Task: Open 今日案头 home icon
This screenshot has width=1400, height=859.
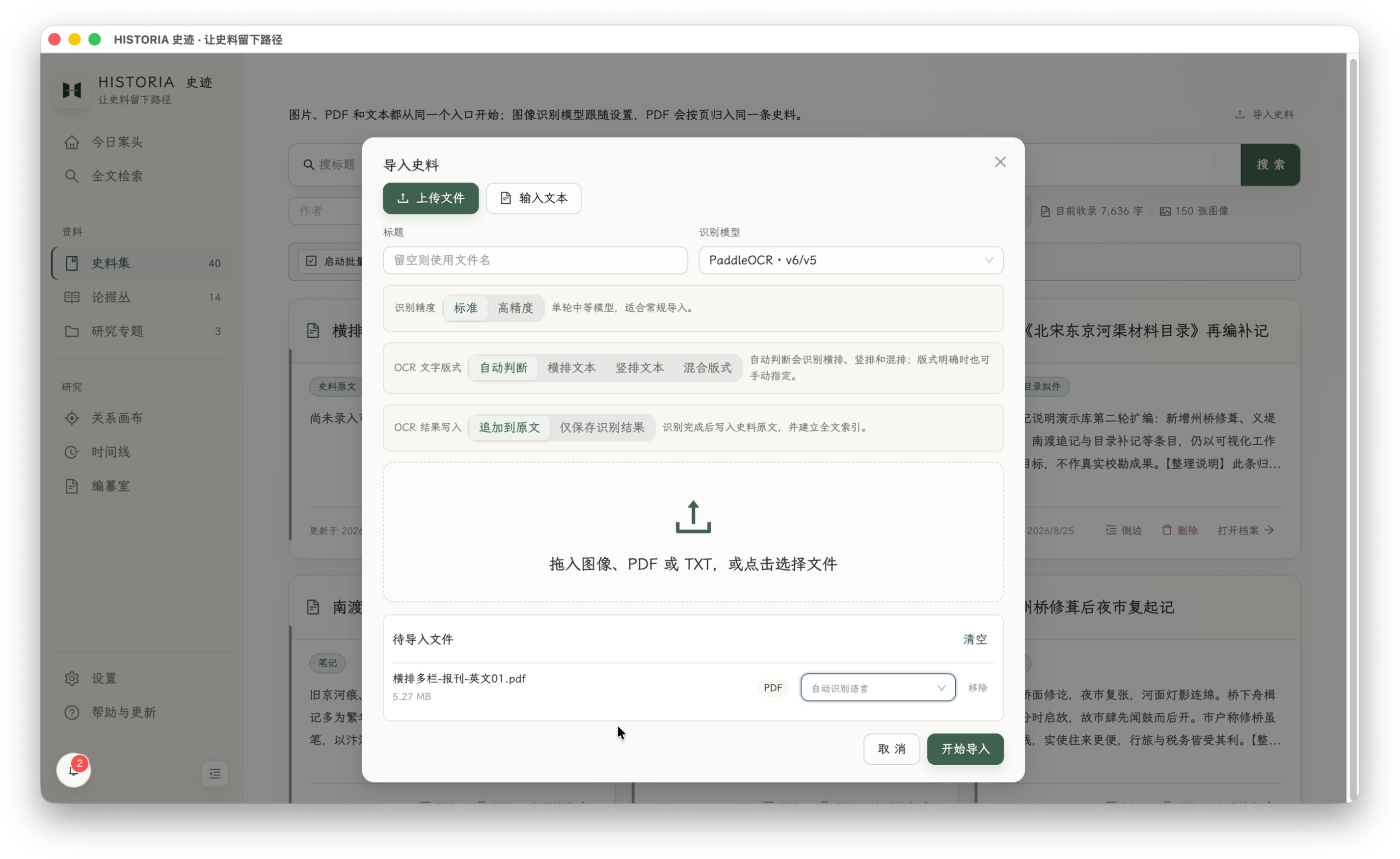Action: click(72, 142)
